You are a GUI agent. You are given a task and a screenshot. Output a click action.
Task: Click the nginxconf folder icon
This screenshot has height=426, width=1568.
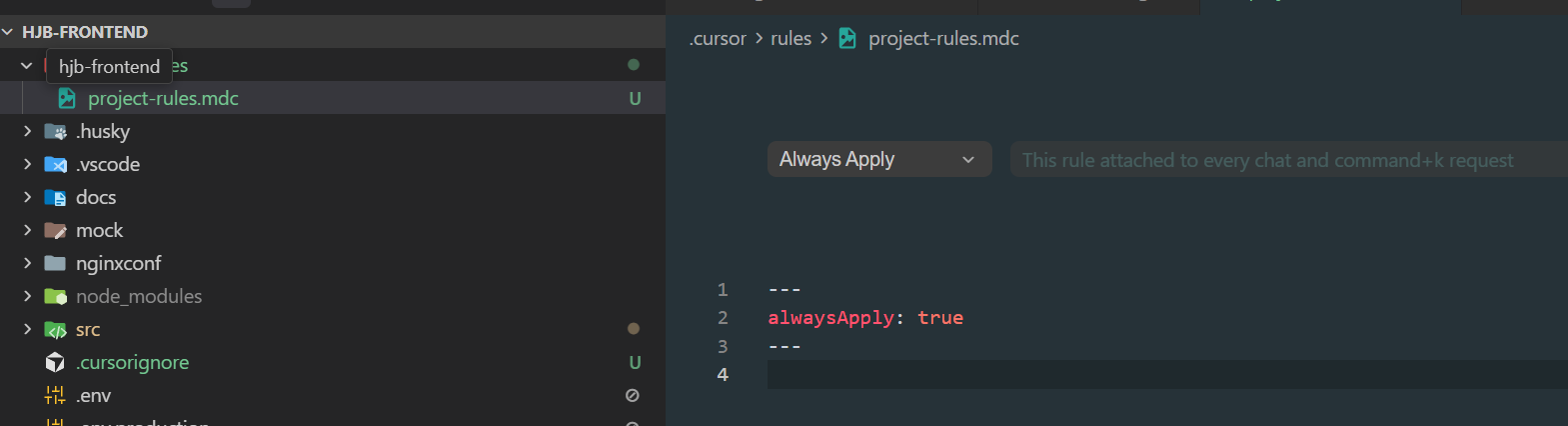click(56, 264)
